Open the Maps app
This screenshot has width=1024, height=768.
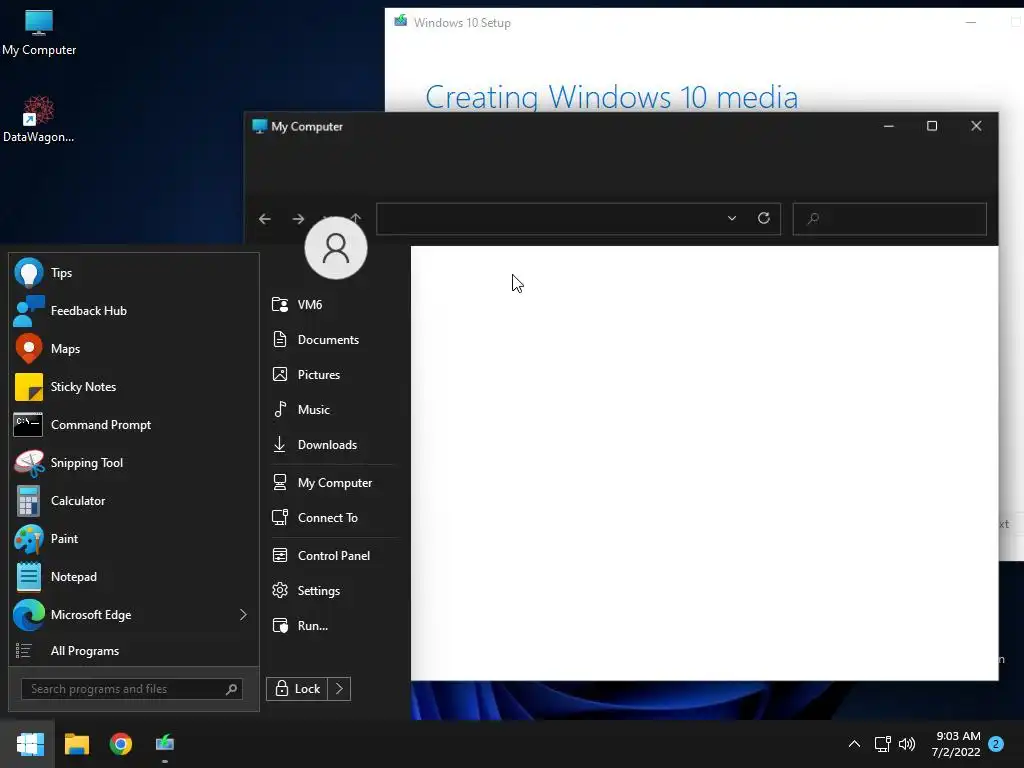(134, 349)
